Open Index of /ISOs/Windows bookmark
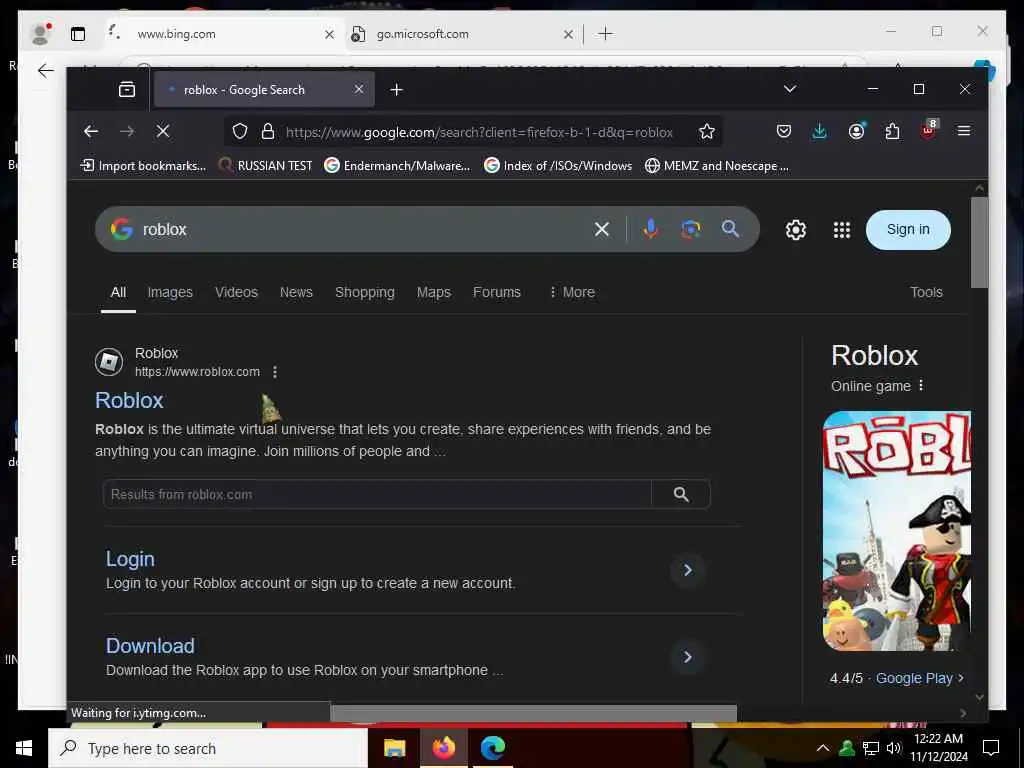This screenshot has width=1024, height=768. coord(558,166)
